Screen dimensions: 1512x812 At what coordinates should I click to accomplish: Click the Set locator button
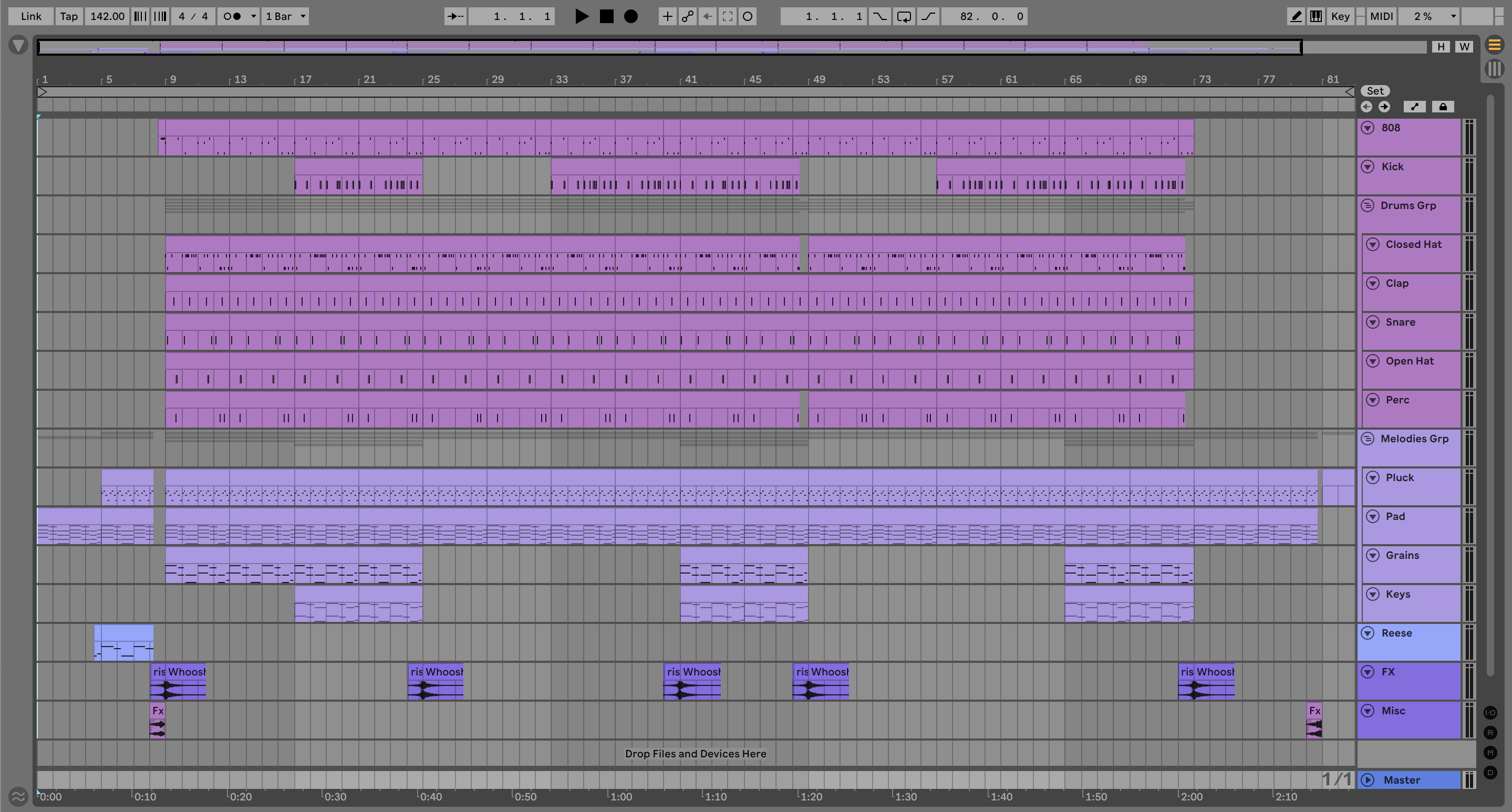(1375, 91)
